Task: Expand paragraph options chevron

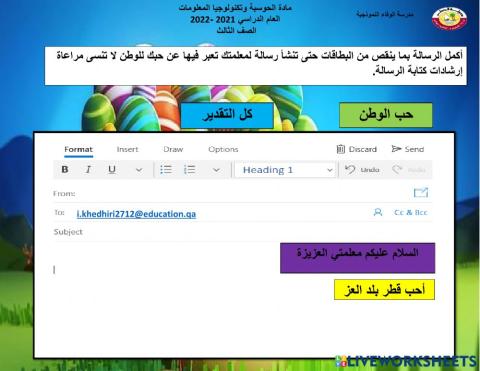Action: [216, 170]
